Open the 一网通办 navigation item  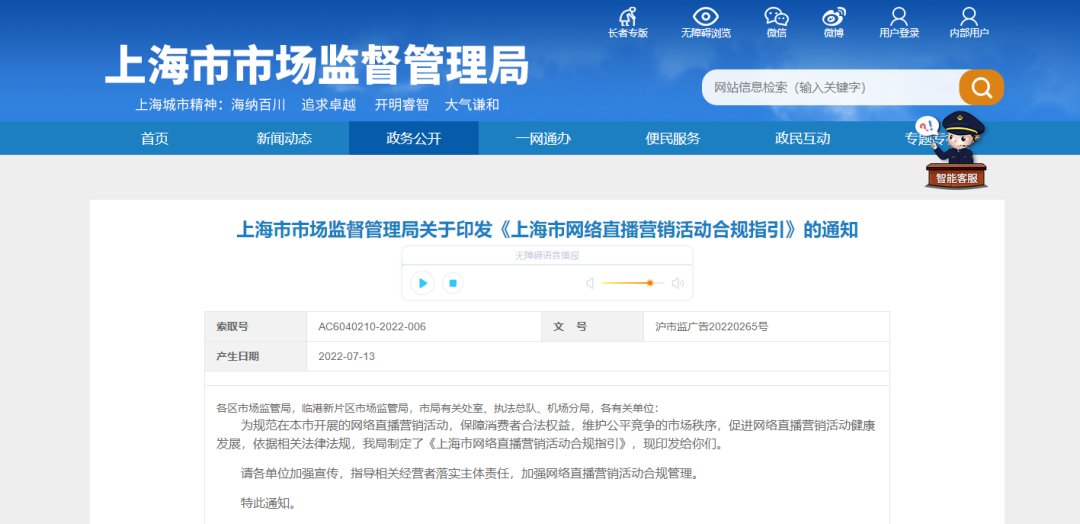click(x=543, y=138)
